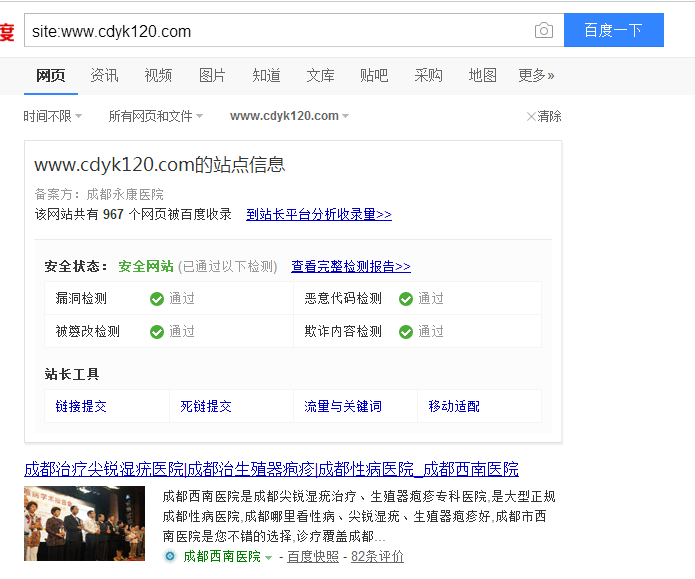
Task: Expand the 更多» tab menu
Action: point(536,75)
